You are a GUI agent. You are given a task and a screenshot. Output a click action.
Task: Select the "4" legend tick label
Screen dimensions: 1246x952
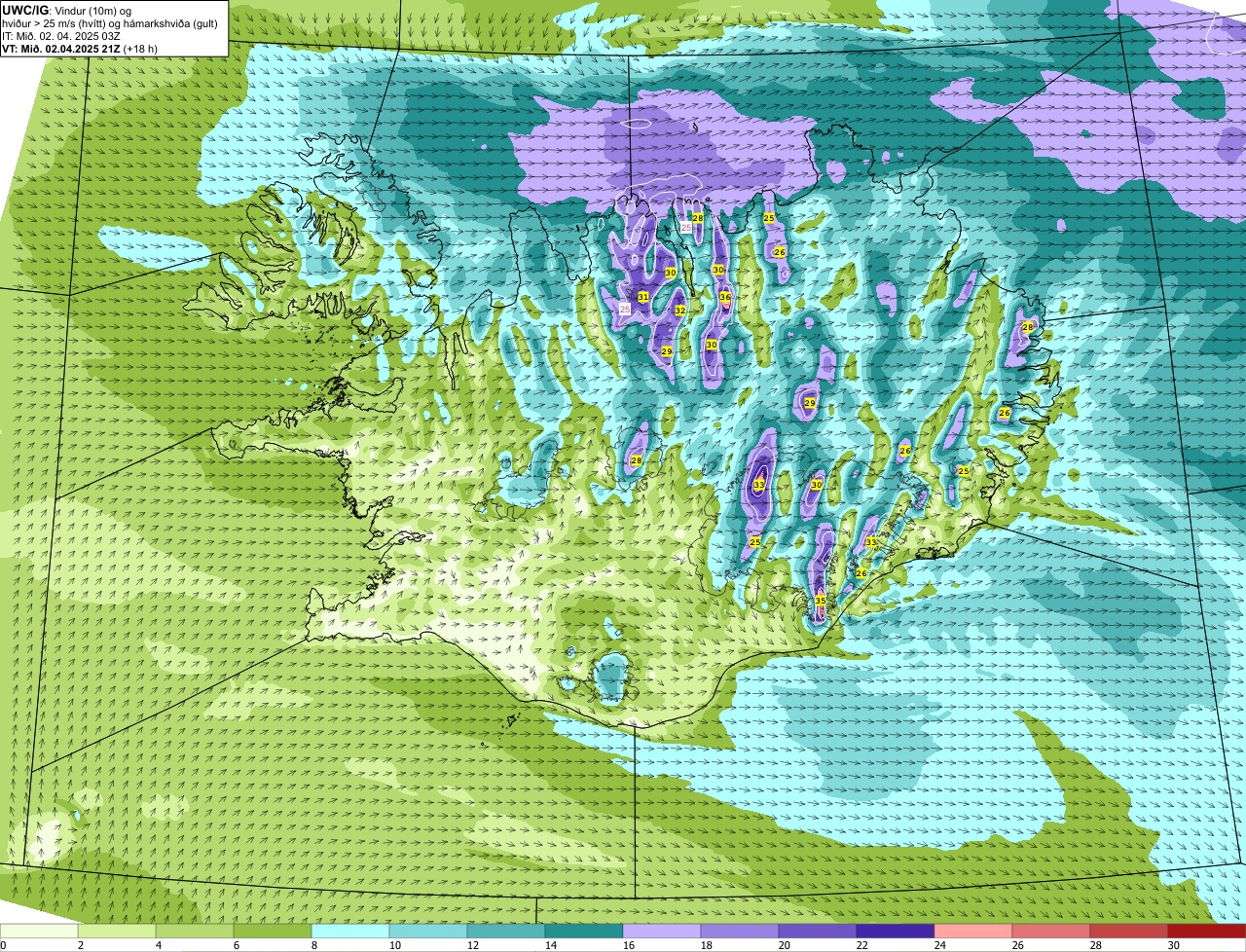(159, 945)
